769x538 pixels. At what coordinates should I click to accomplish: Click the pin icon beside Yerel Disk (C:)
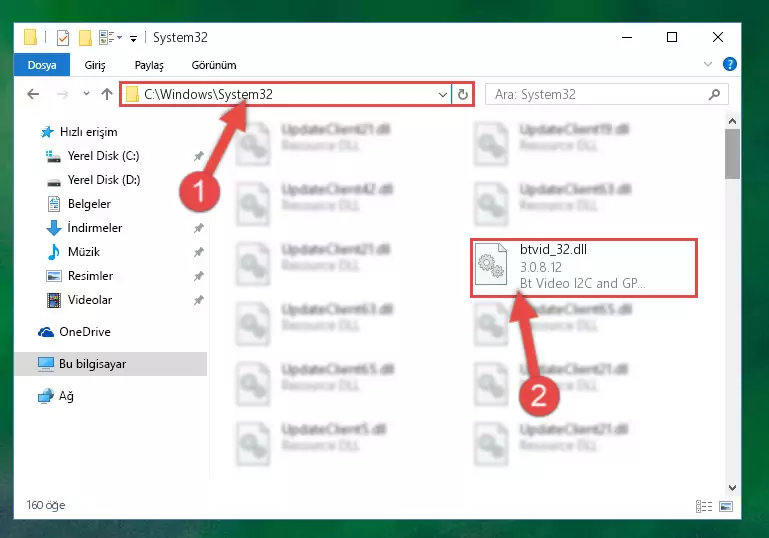pyautogui.click(x=199, y=156)
